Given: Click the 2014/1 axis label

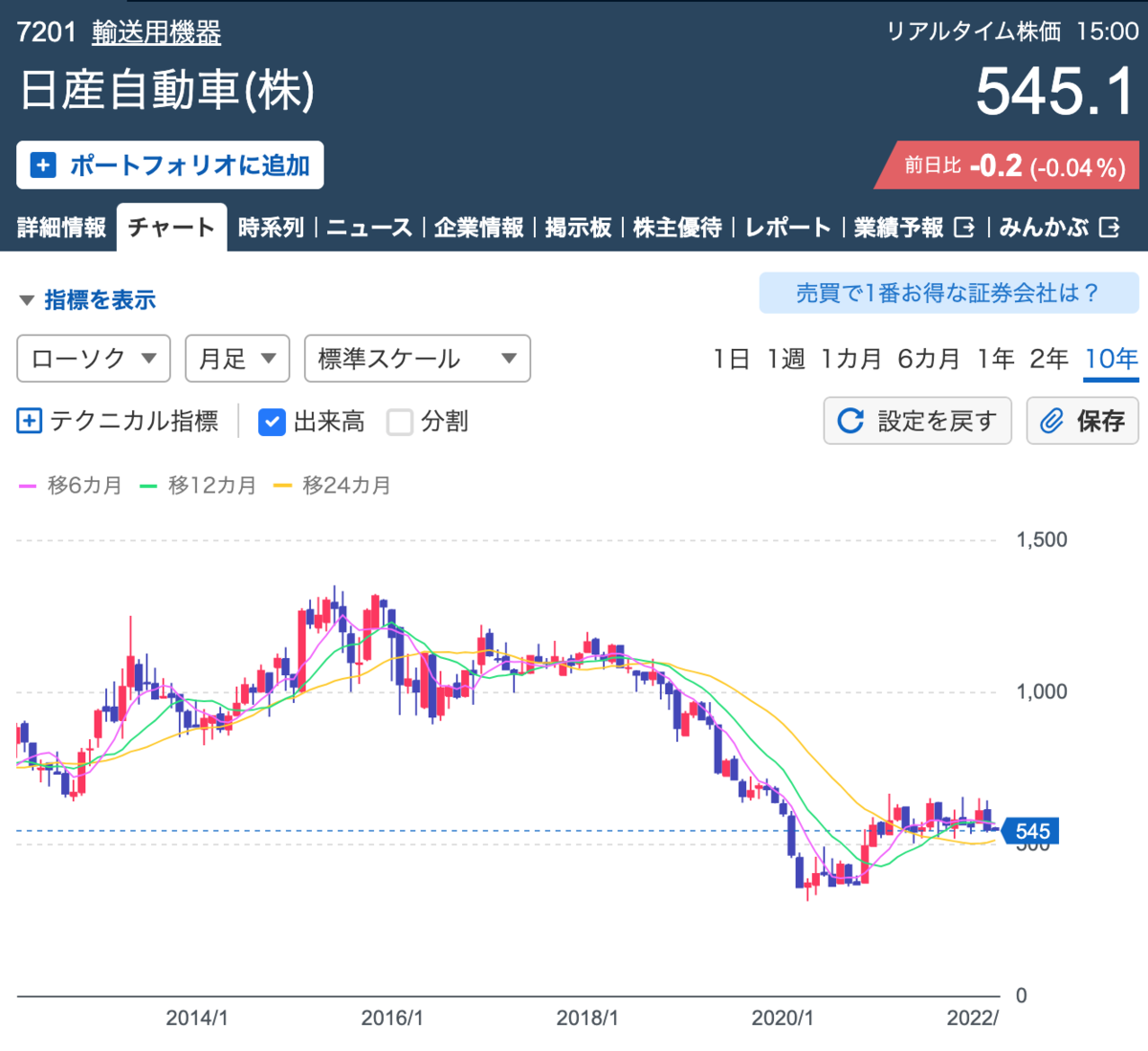Looking at the screenshot, I should pyautogui.click(x=197, y=1018).
